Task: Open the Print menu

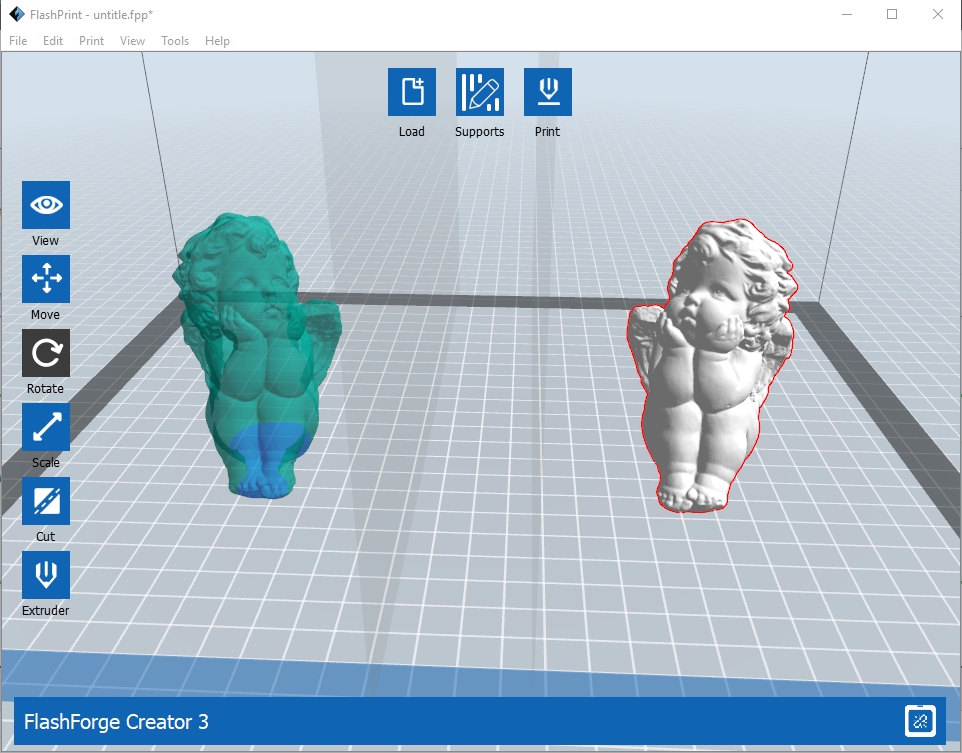Action: coord(91,41)
